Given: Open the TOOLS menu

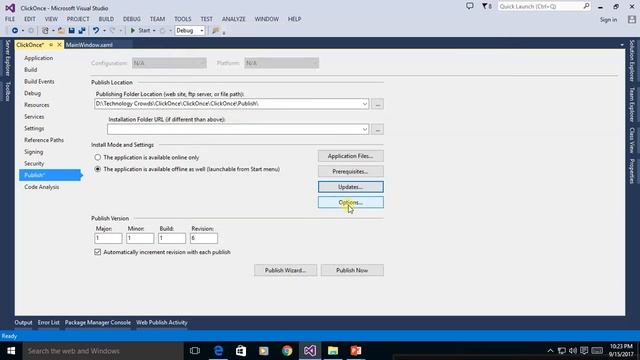Looking at the screenshot, I should pyautogui.click(x=182, y=19).
